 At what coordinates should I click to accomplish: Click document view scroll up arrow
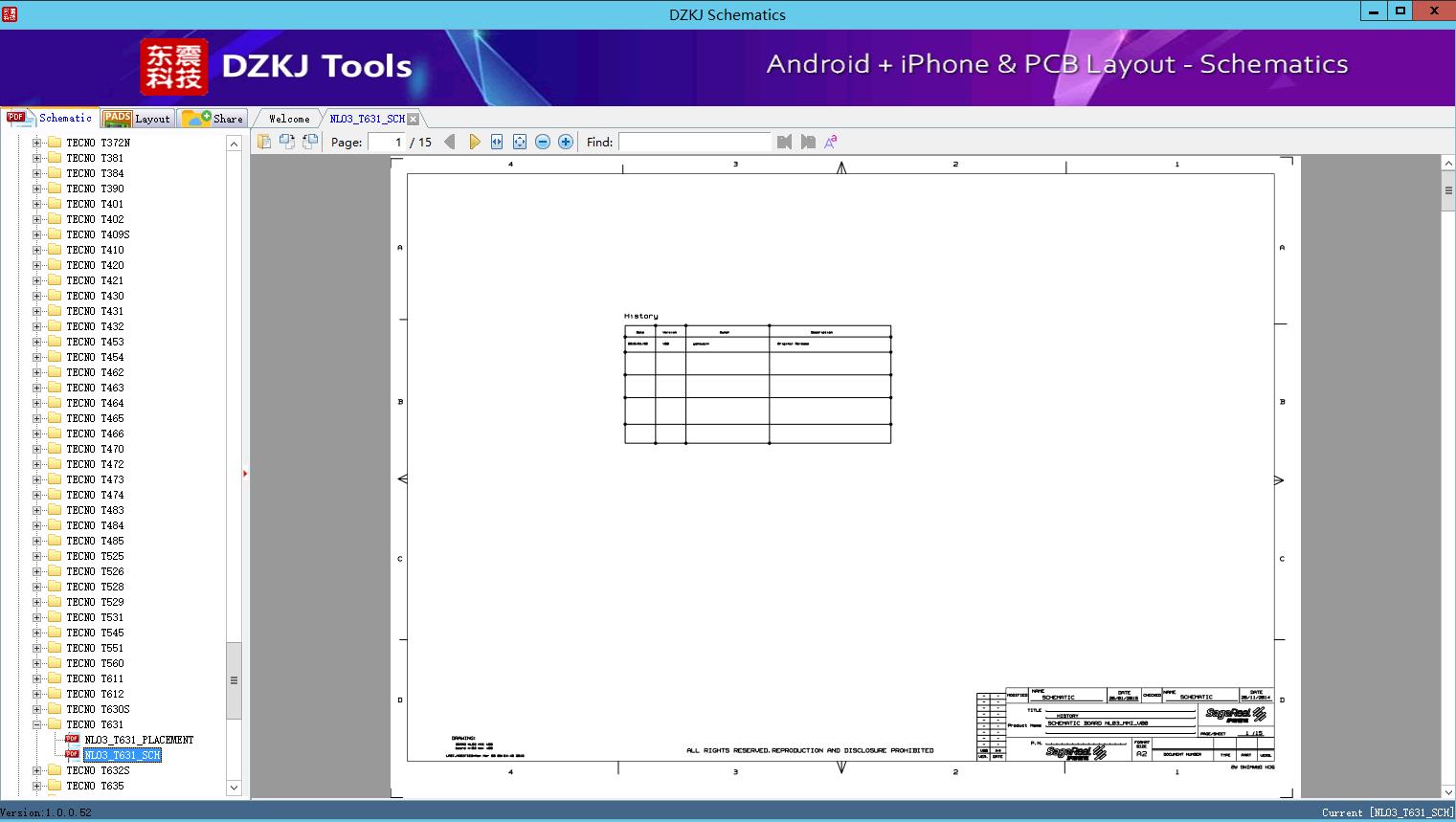point(1448,164)
